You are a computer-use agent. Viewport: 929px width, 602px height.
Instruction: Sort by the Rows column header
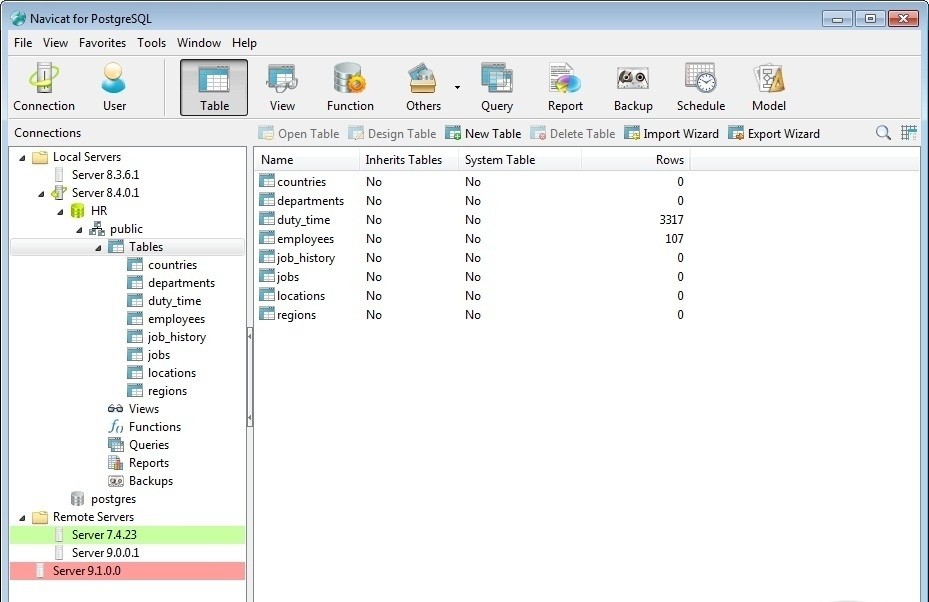click(x=636, y=160)
